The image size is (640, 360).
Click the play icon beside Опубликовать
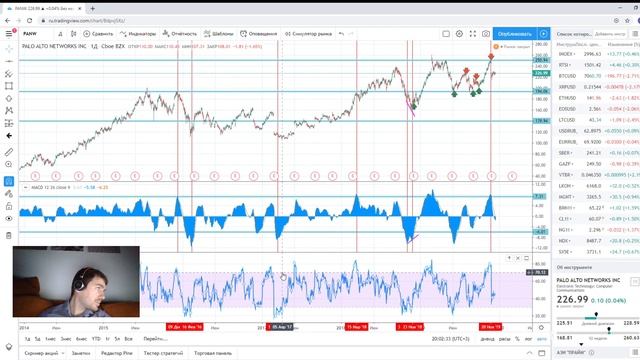coord(544,33)
